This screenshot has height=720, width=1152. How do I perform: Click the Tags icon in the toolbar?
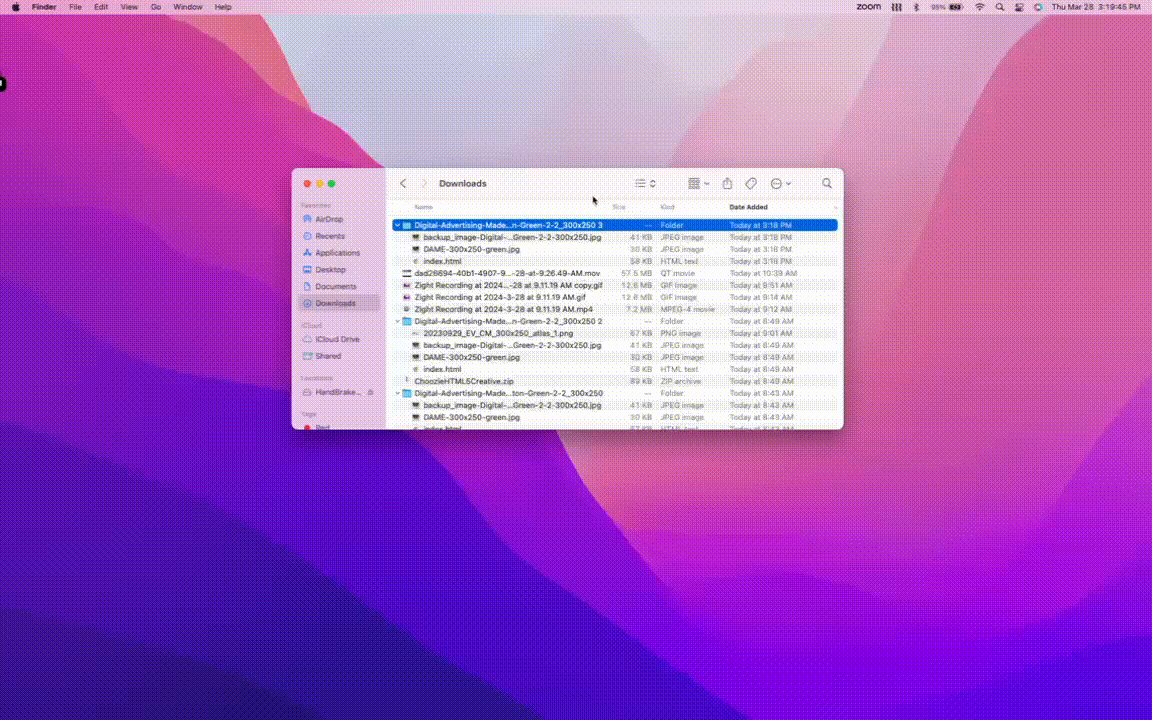(x=751, y=183)
